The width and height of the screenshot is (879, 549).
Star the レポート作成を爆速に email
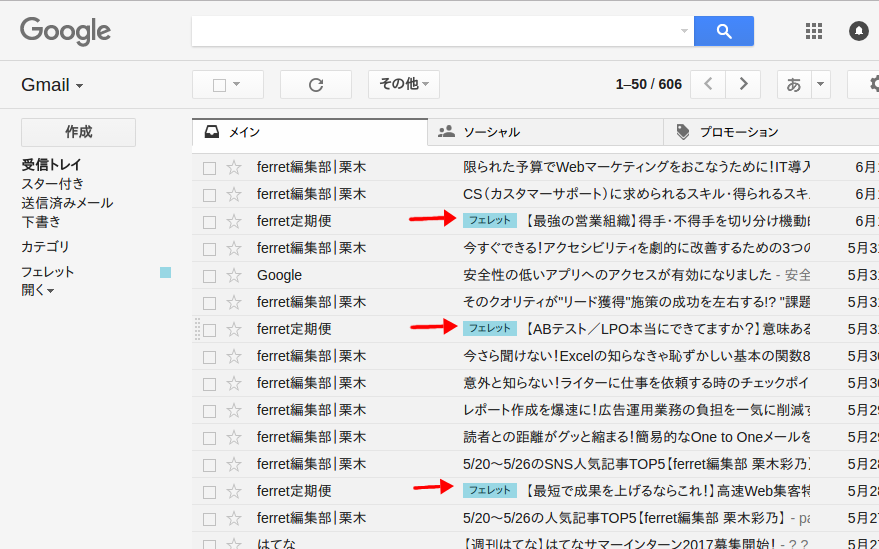pyautogui.click(x=234, y=410)
